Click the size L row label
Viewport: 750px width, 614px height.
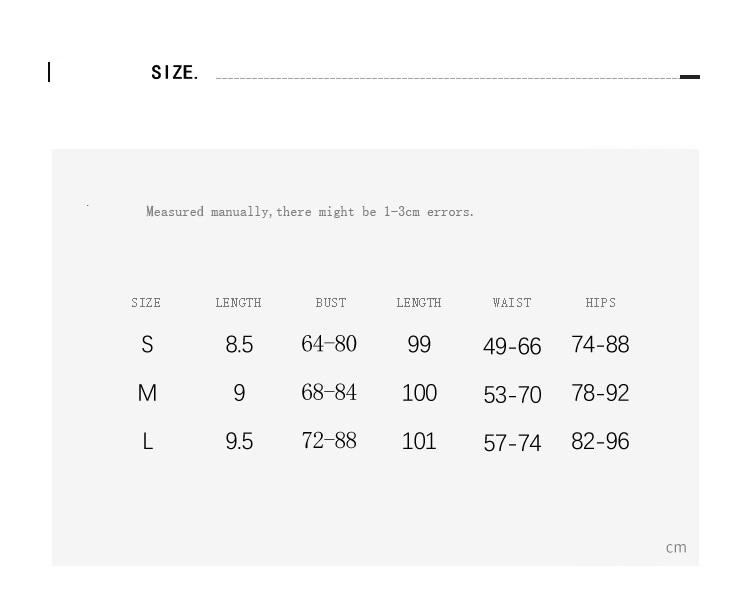tap(147, 441)
